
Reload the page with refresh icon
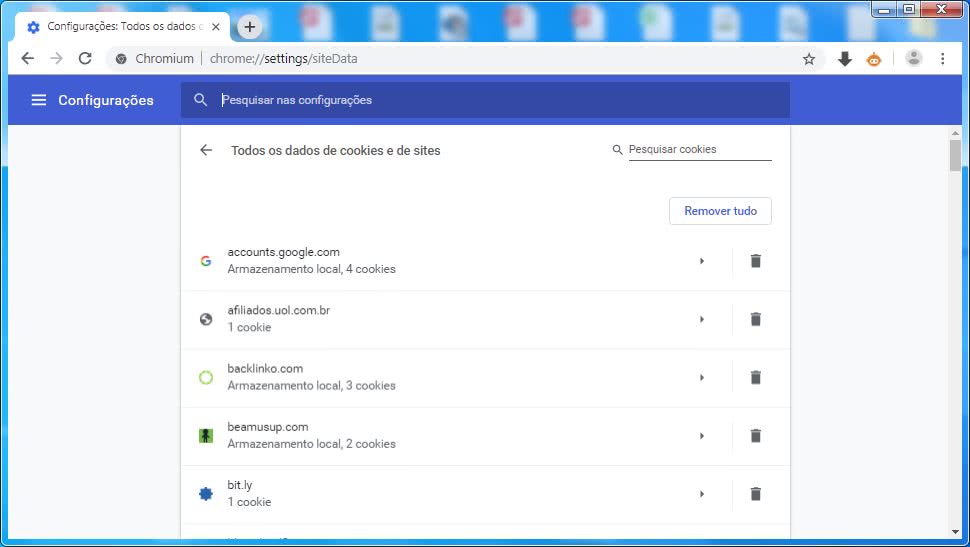pyautogui.click(x=85, y=58)
